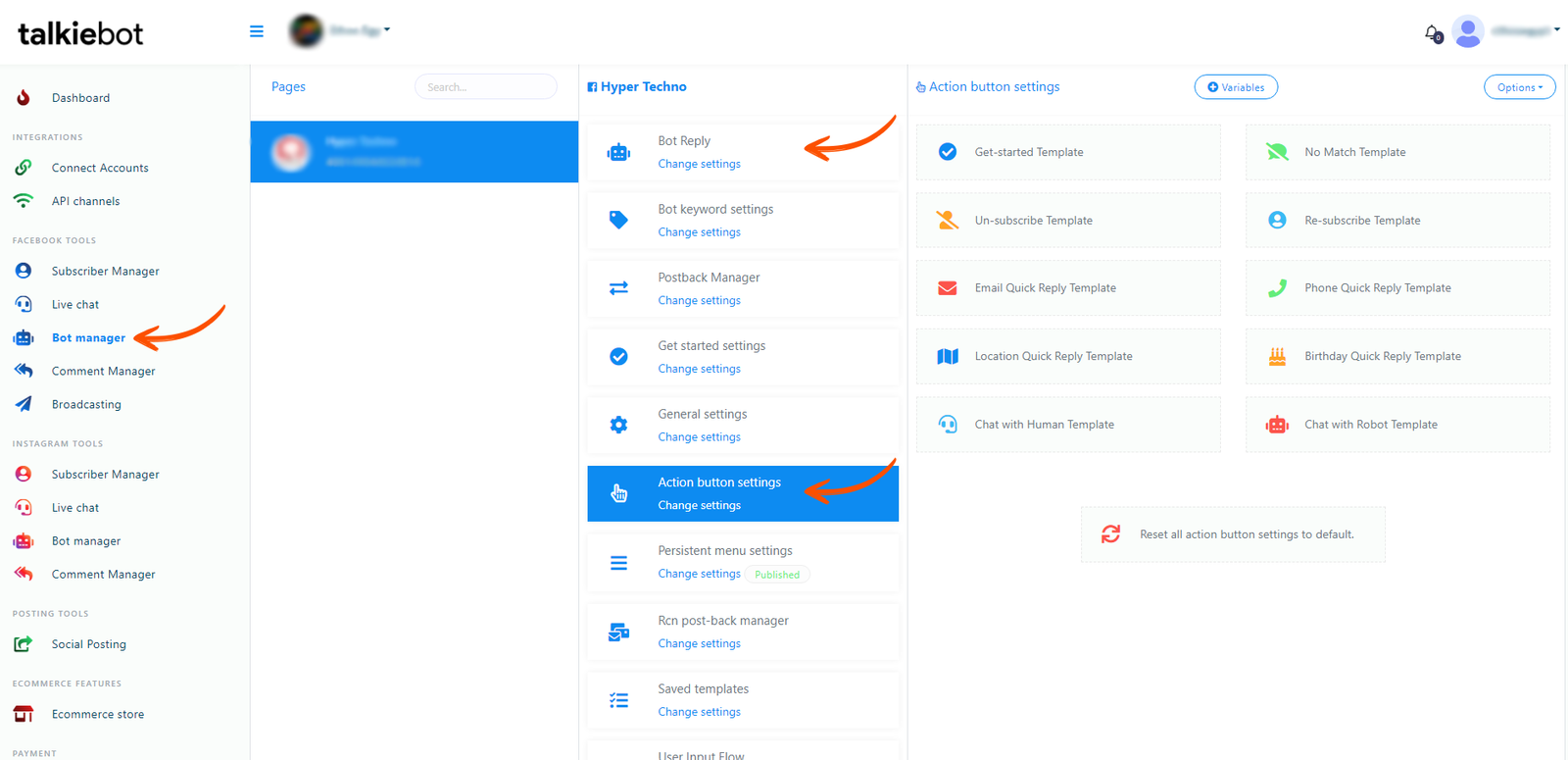Click the Chat with Robot icon
This screenshot has width=1568, height=760.
1277,425
